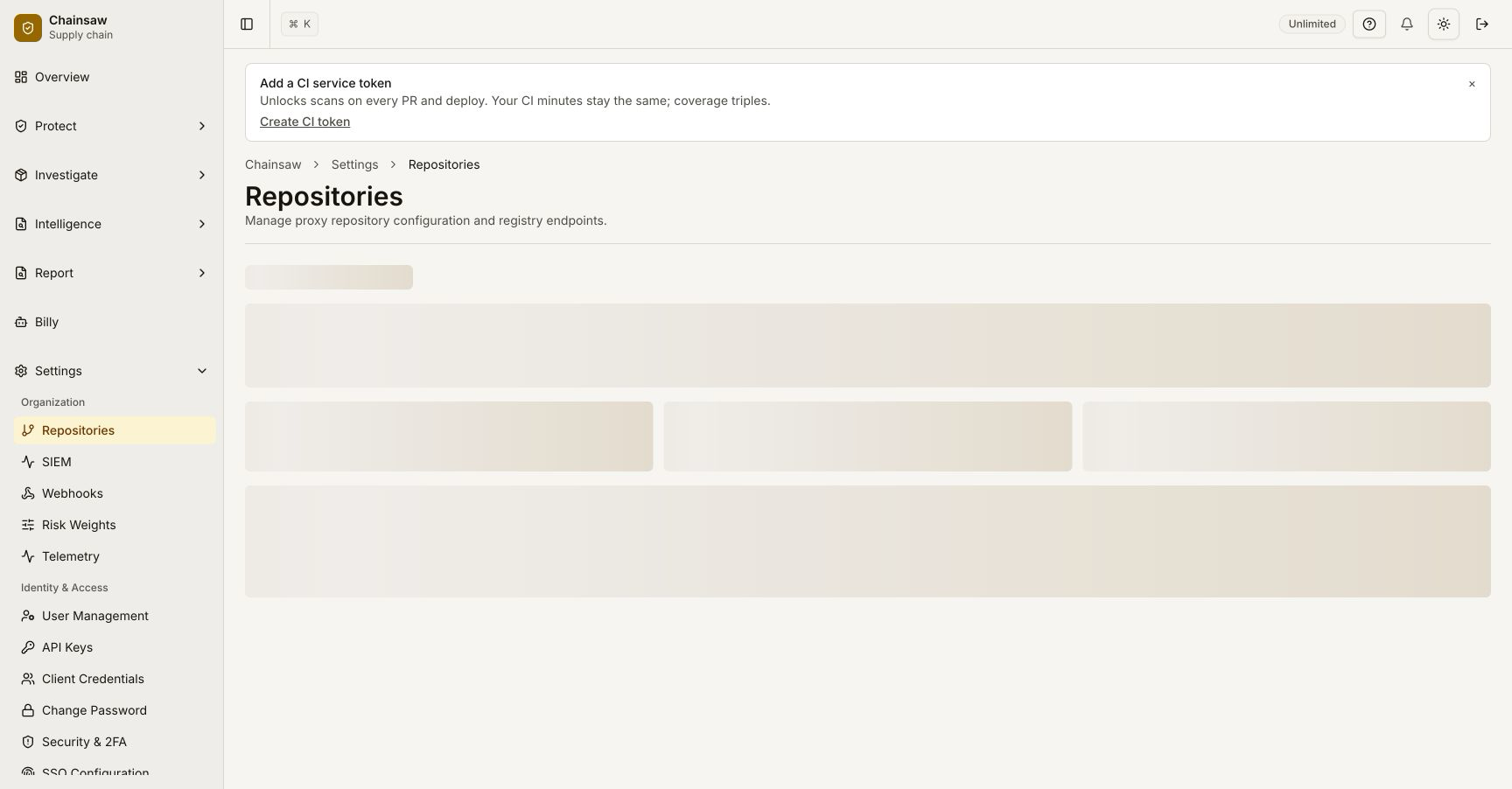Click the Organization section label
Screen dimensions: 1512x789
coord(52,402)
